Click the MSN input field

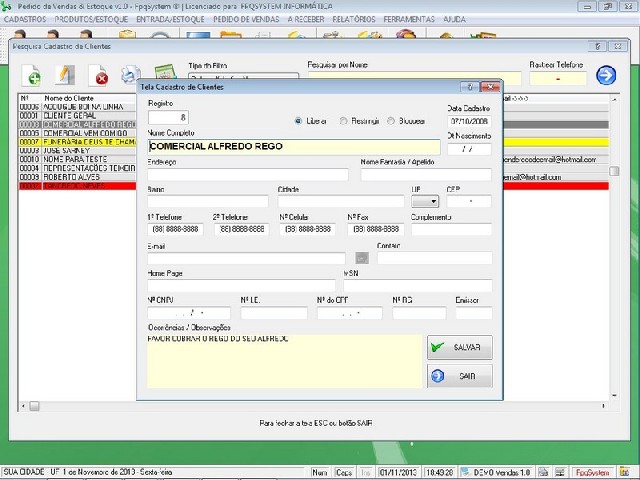(418, 285)
